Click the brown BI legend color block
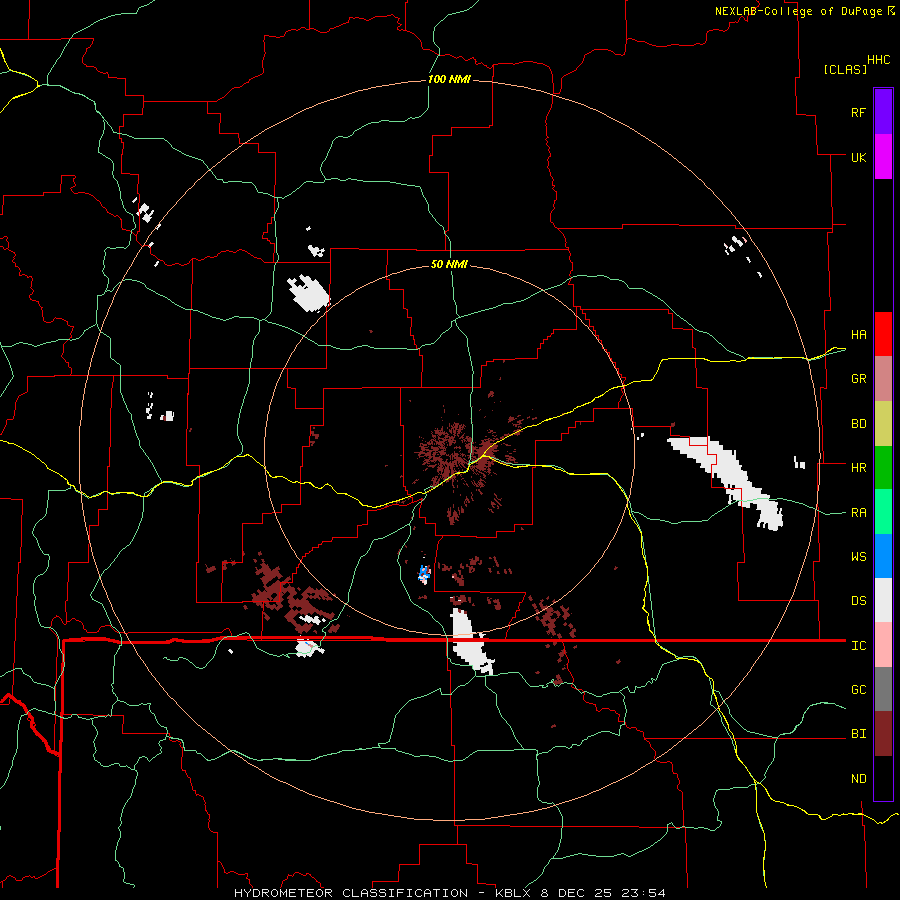Viewport: 900px width, 900px height. coord(883,734)
